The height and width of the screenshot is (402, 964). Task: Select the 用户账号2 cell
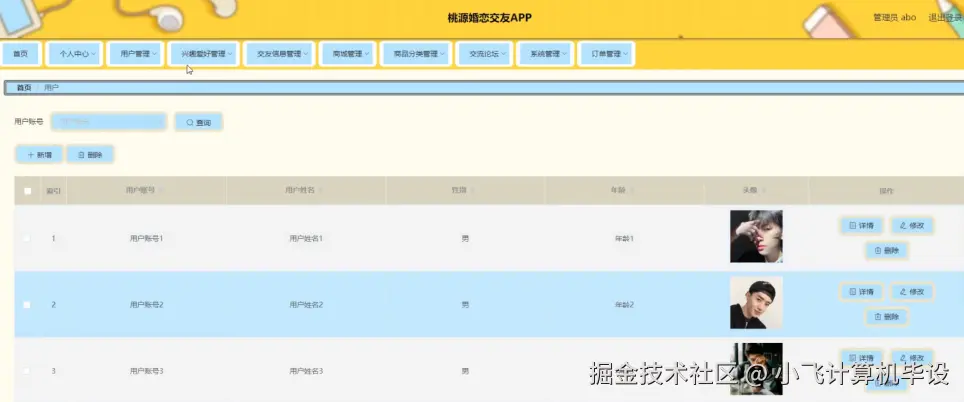(146, 305)
